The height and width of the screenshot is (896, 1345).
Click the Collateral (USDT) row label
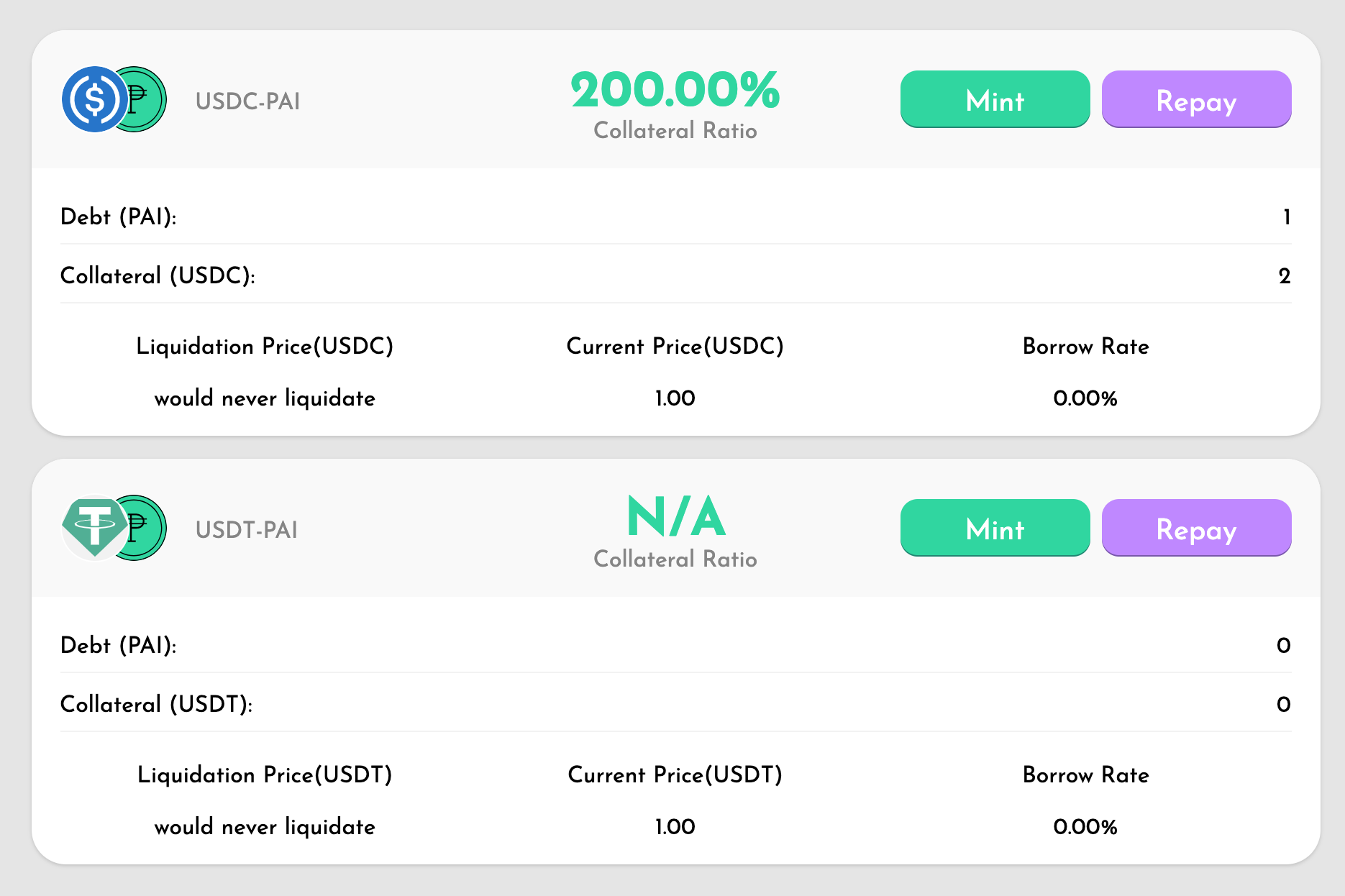click(156, 705)
